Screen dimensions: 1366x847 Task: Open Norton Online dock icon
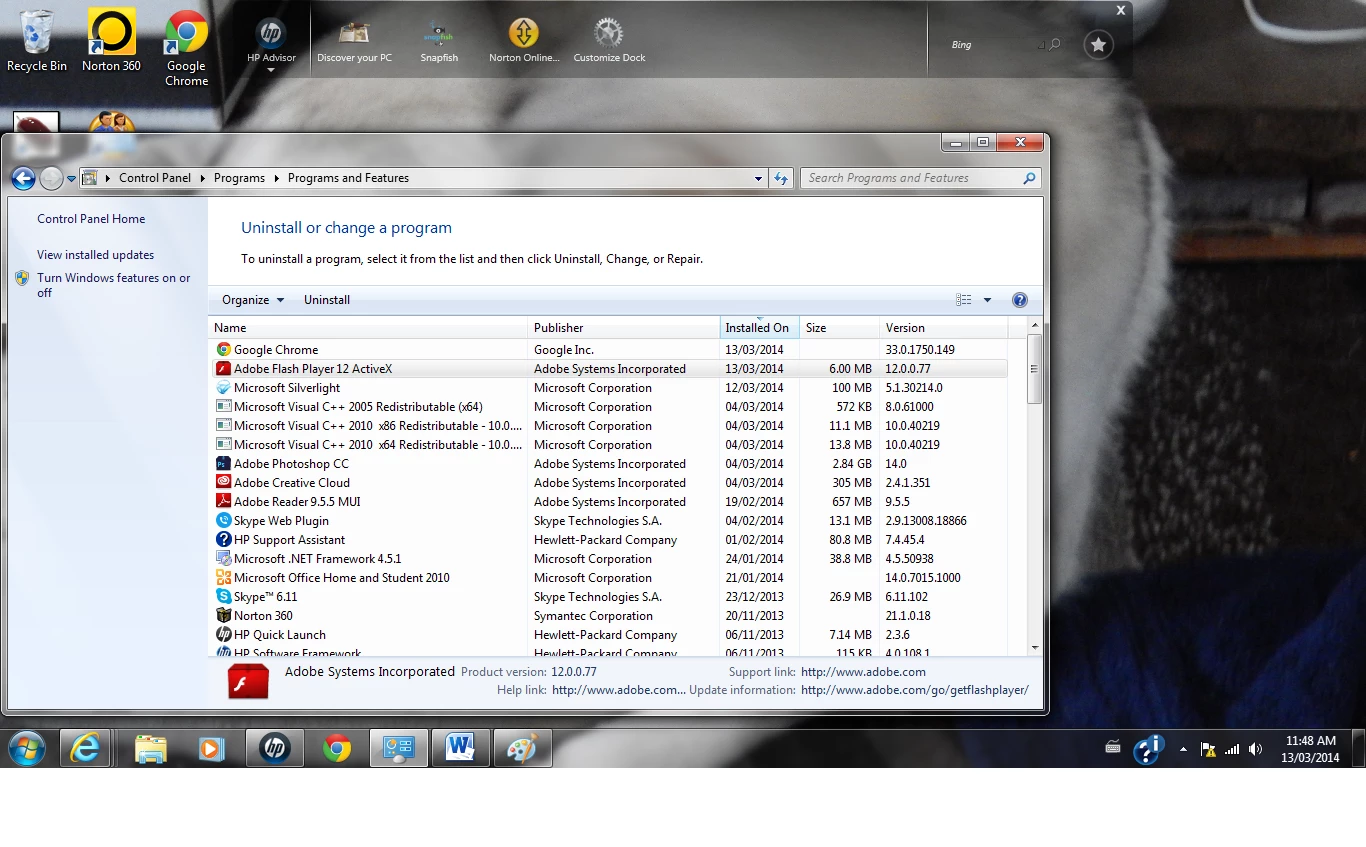tap(524, 41)
